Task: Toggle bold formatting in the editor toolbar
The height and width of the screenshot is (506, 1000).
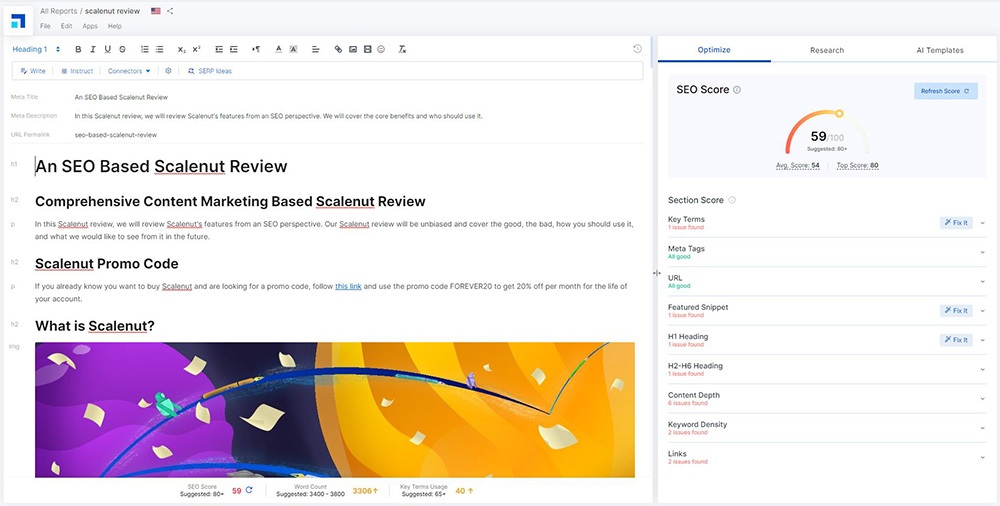Action: 78,49
